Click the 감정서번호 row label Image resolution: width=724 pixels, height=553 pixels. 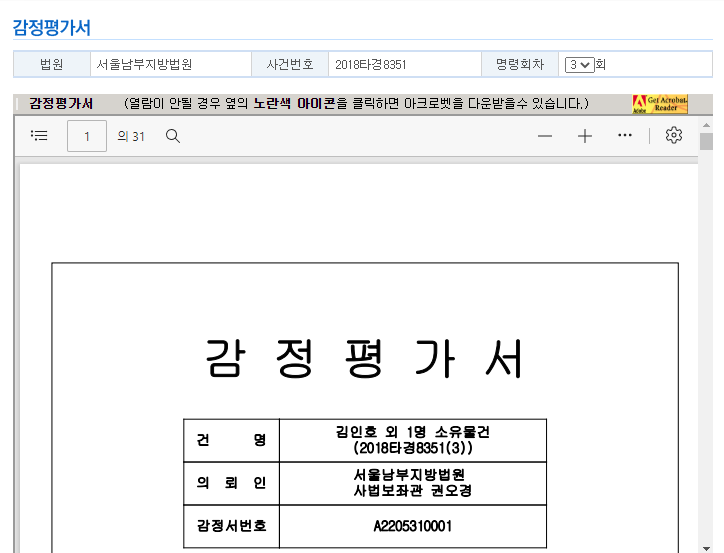231,526
